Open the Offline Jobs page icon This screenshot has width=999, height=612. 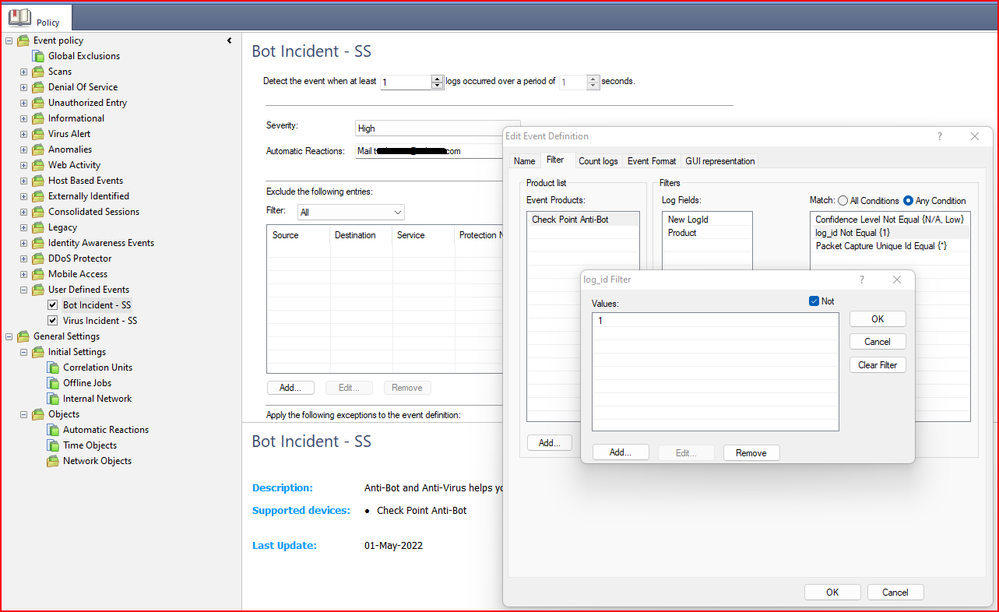coord(54,383)
